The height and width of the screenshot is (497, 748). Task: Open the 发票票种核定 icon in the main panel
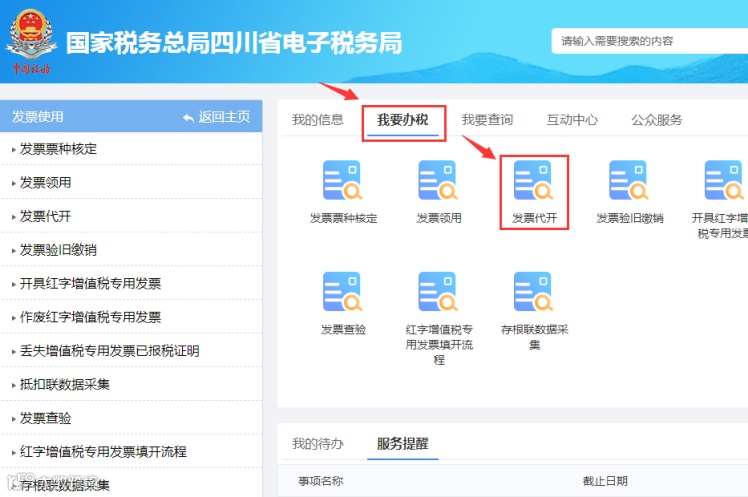click(343, 180)
